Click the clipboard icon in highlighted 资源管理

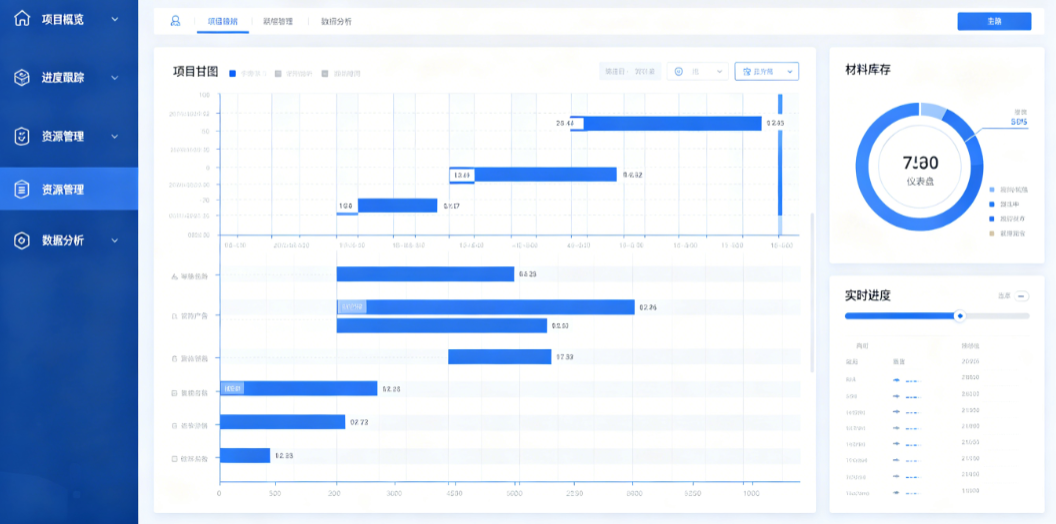22,189
